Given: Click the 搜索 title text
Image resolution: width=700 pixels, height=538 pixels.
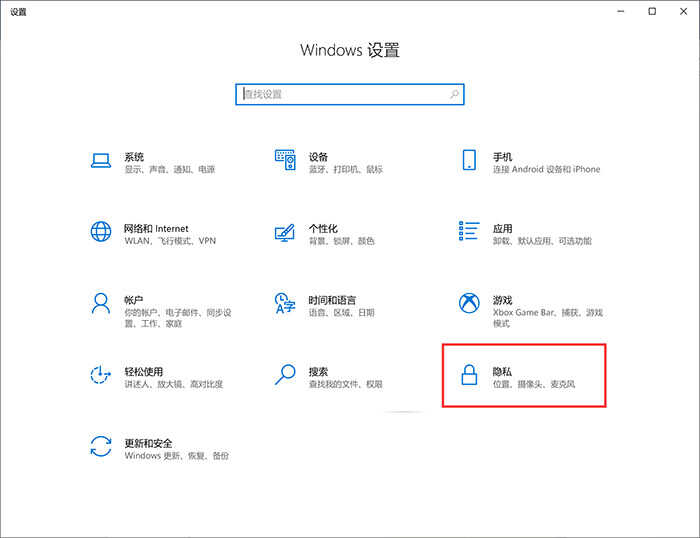Looking at the screenshot, I should point(318,371).
